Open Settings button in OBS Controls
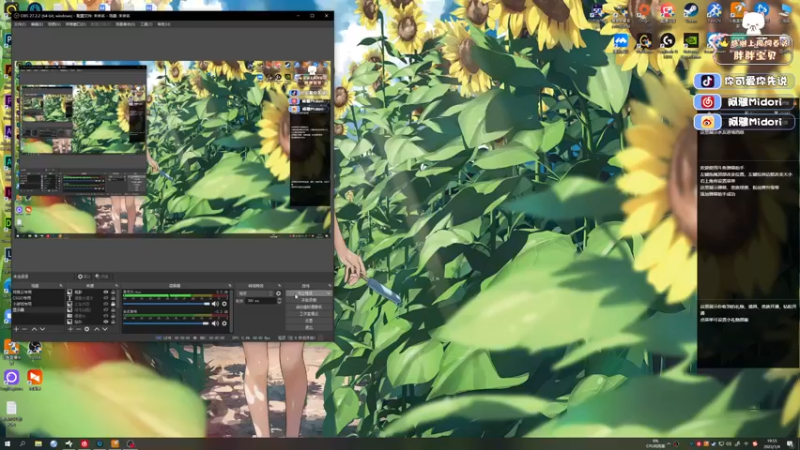This screenshot has height=450, width=800. point(309,321)
